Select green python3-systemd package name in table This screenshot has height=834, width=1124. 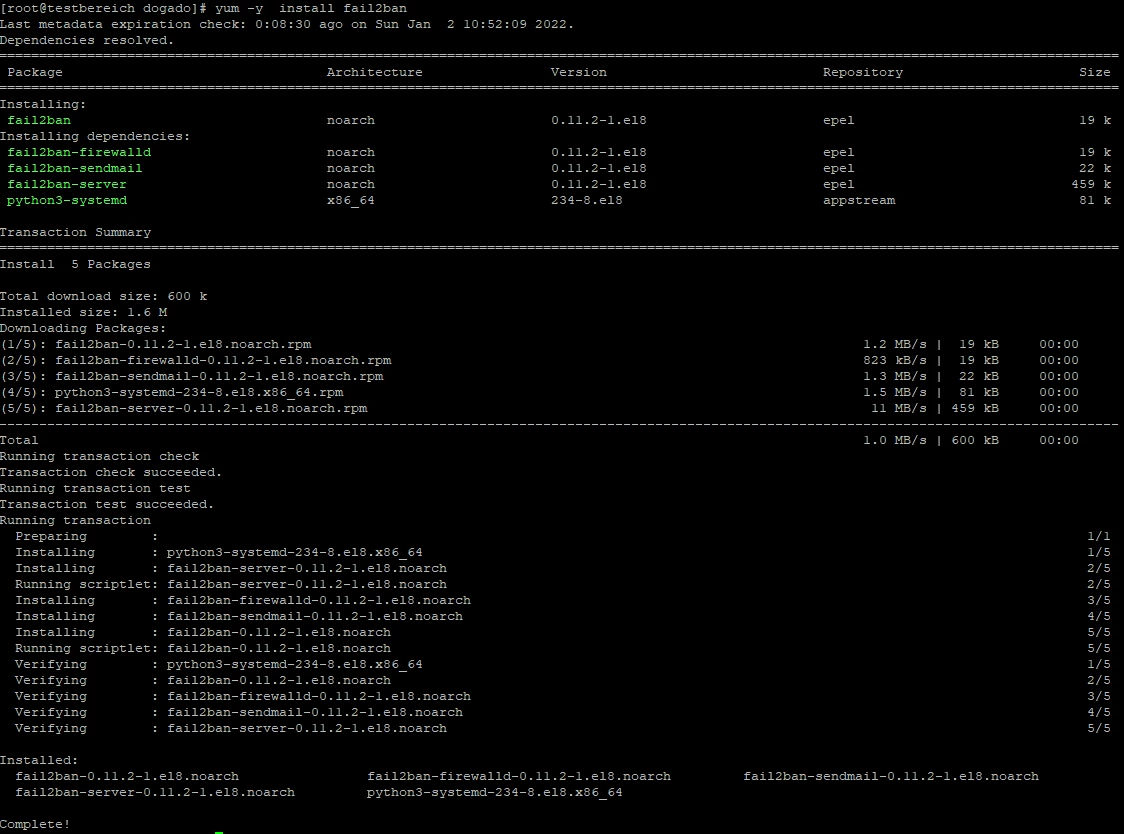tap(67, 200)
